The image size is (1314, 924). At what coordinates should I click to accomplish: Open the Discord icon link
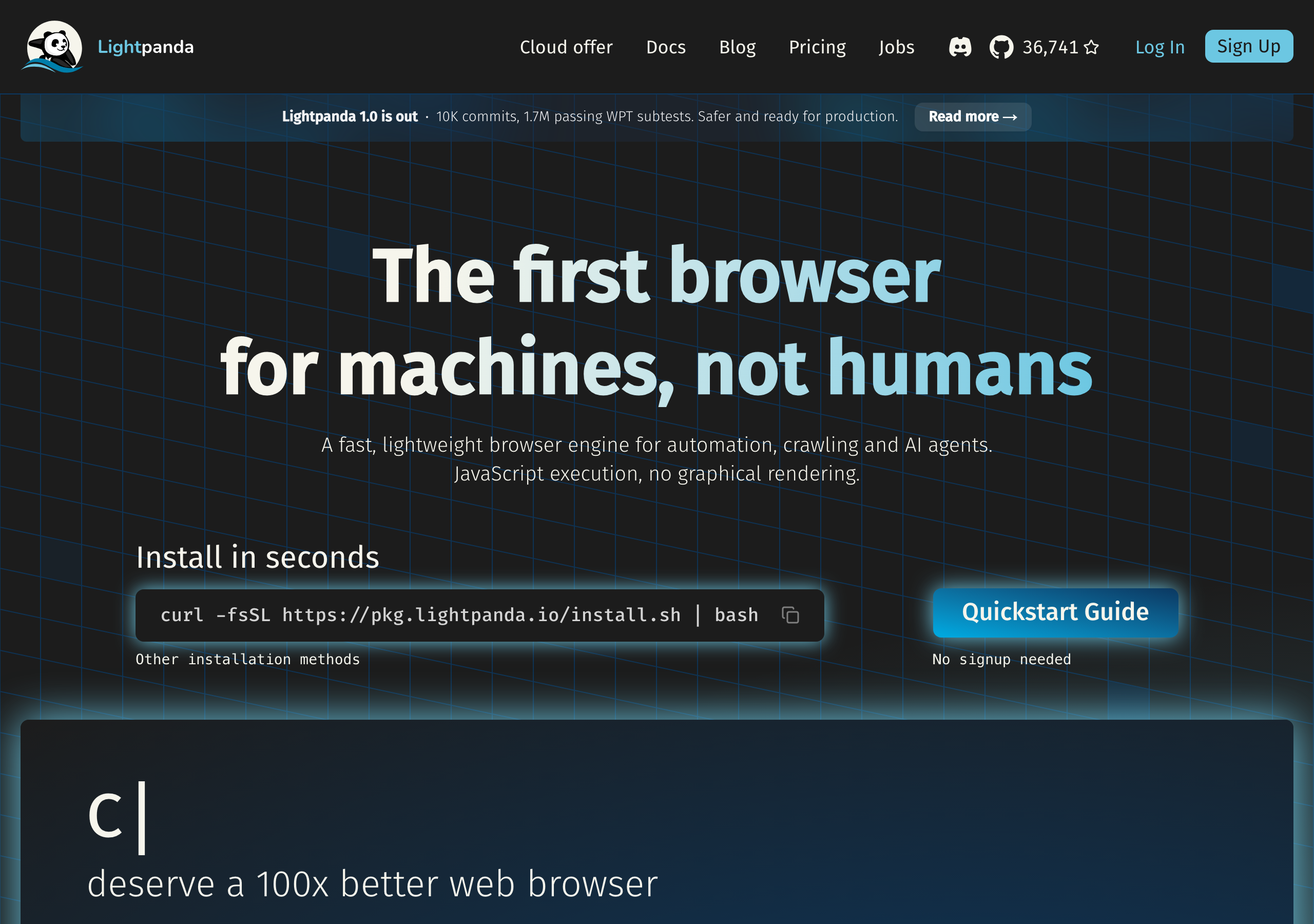click(x=960, y=47)
